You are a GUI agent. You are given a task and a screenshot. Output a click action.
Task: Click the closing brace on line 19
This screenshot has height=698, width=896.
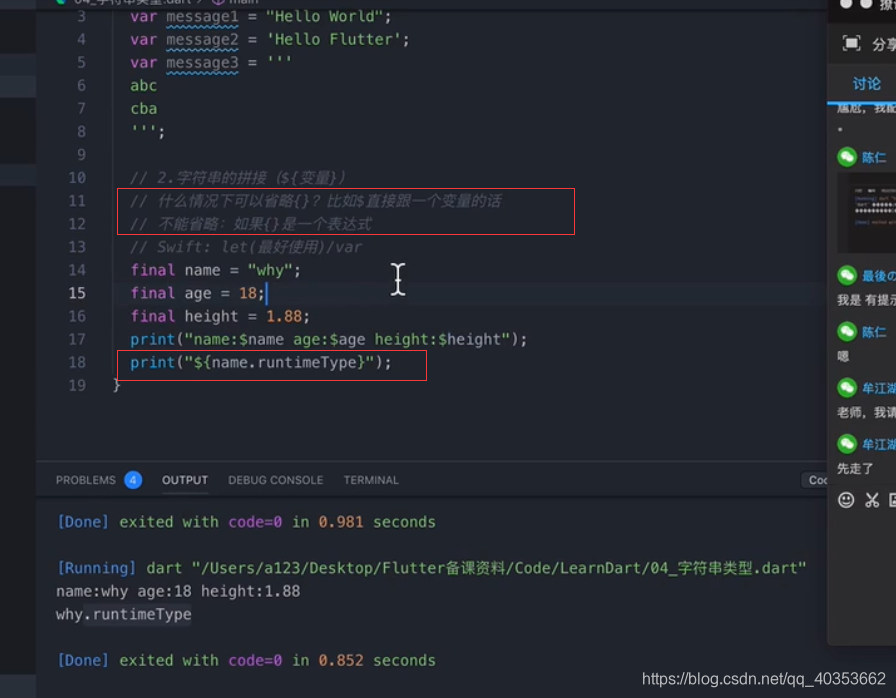pos(117,386)
